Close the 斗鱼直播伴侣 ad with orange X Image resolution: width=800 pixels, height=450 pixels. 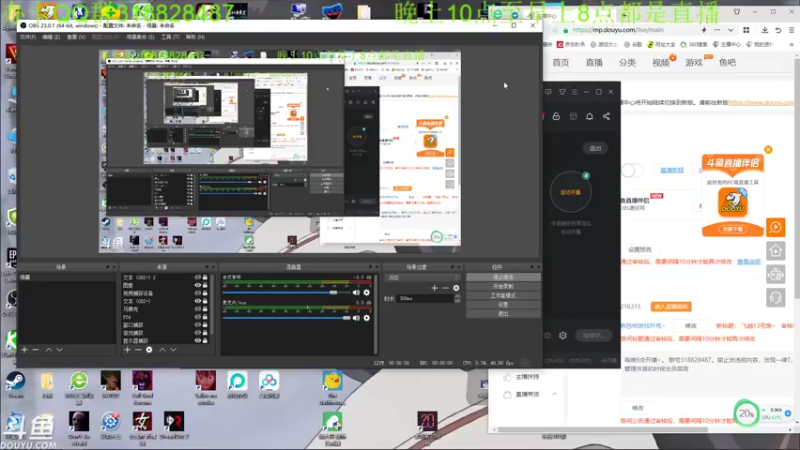click(x=768, y=149)
